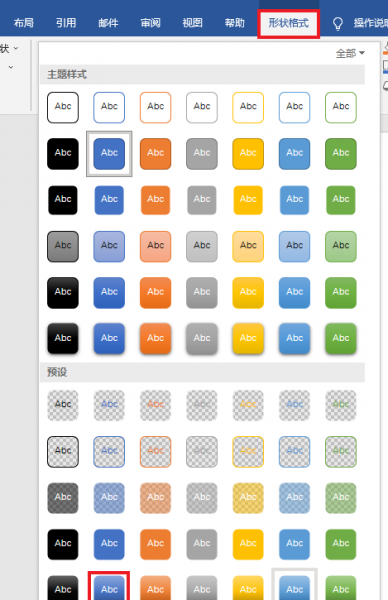Image resolution: width=388 pixels, height=600 pixels.
Task: Click the lightbulb Tell Me icon
Action: pyautogui.click(x=337, y=24)
